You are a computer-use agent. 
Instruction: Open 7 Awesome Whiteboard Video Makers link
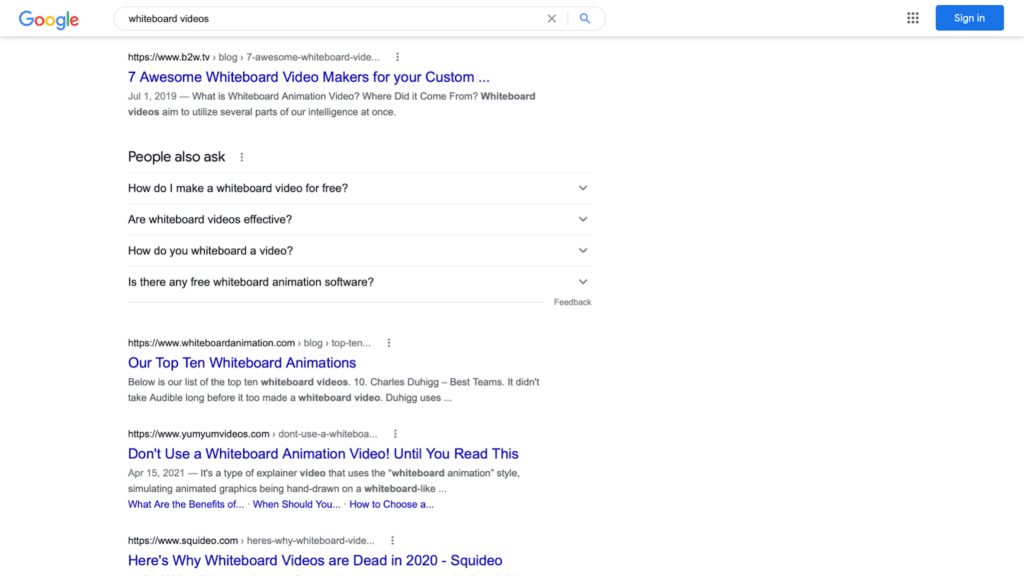[x=308, y=77]
